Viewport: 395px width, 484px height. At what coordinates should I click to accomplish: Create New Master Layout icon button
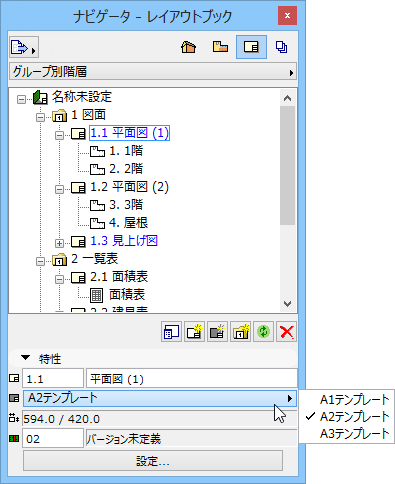pyautogui.click(x=217, y=332)
